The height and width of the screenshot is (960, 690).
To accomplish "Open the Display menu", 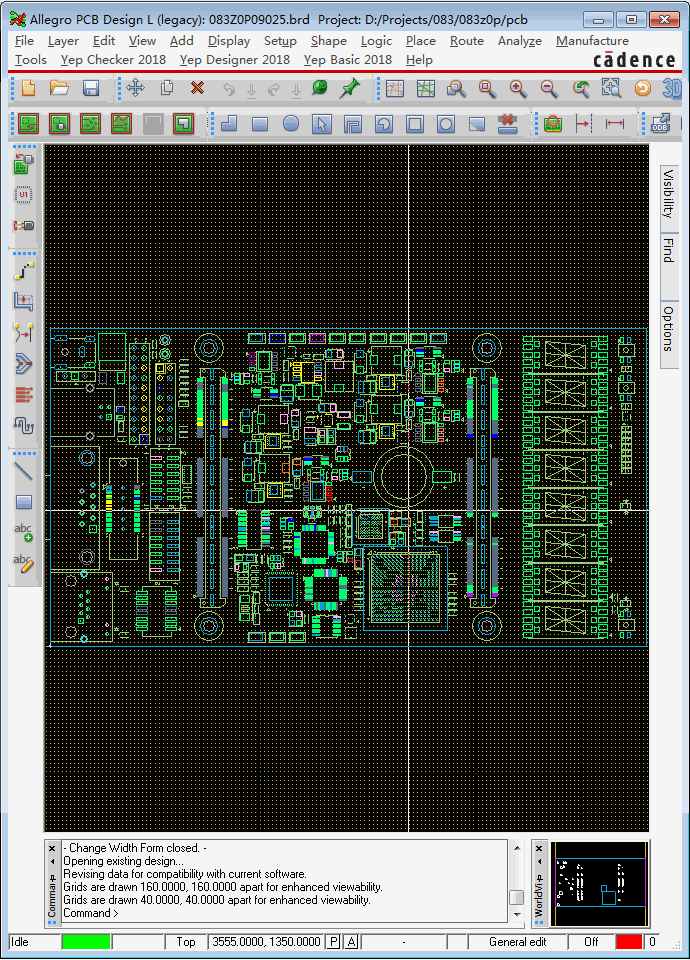I will pyautogui.click(x=229, y=41).
